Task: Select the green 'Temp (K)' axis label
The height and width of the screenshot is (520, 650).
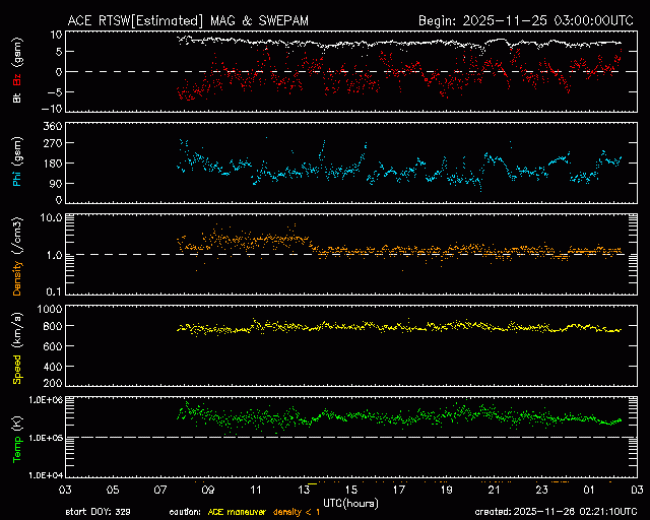Action: [17, 440]
